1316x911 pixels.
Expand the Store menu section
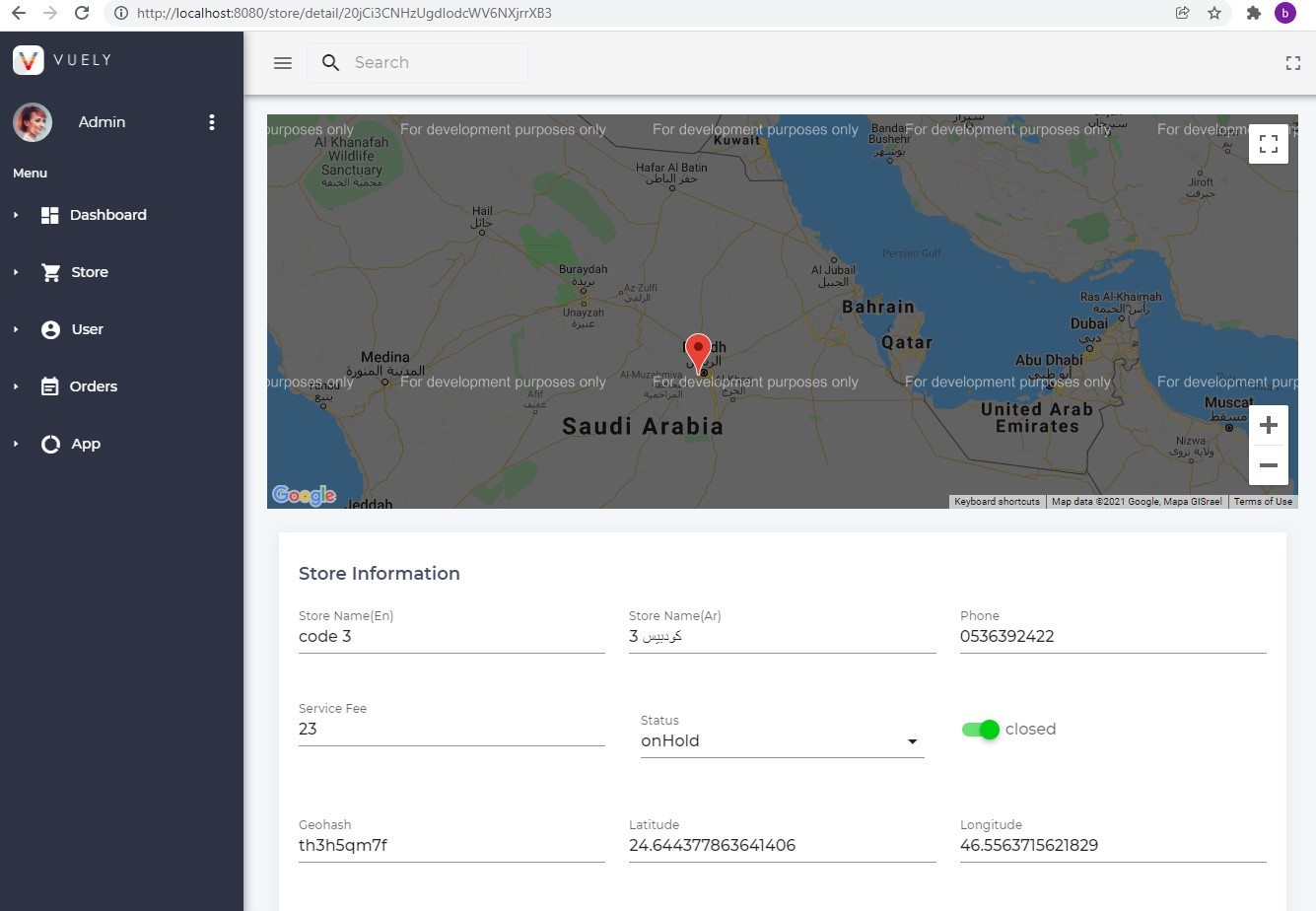(15, 271)
